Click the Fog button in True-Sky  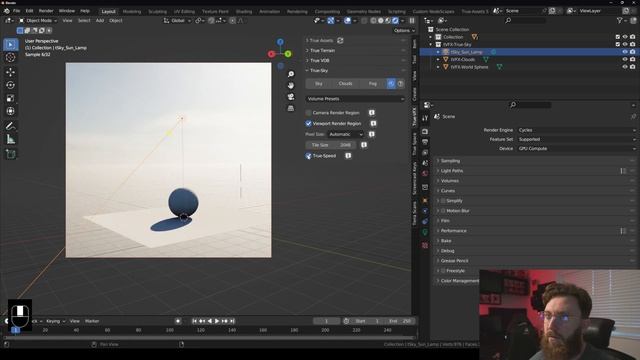pyautogui.click(x=372, y=84)
